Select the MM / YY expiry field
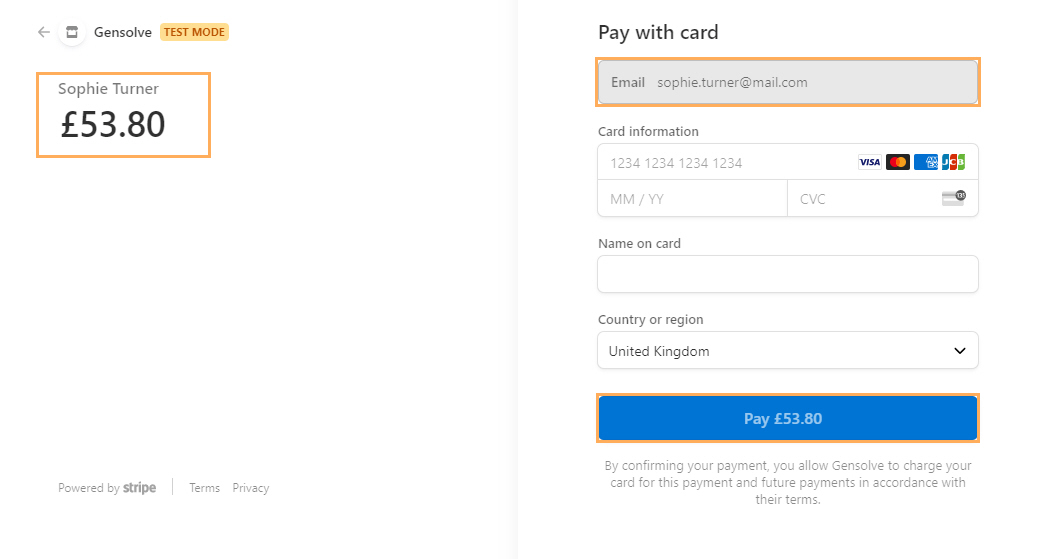This screenshot has height=559, width=1064. (692, 199)
